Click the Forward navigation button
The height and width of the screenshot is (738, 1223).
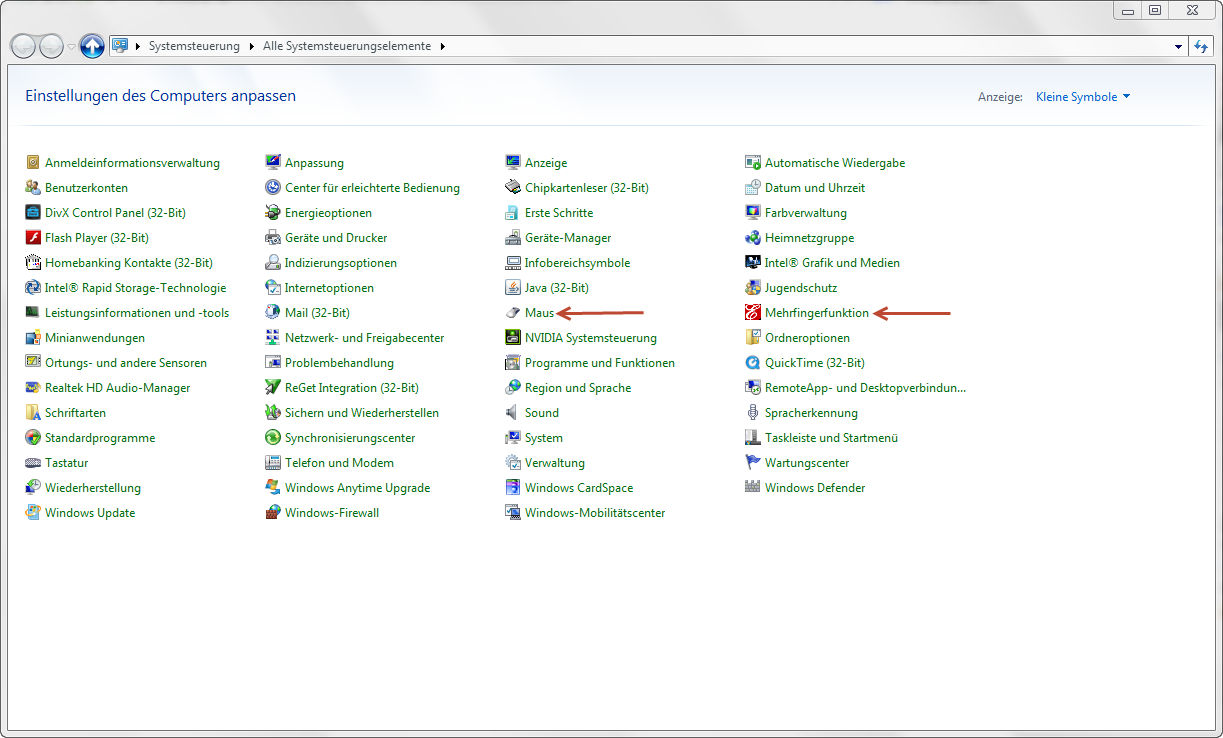pyautogui.click(x=51, y=46)
